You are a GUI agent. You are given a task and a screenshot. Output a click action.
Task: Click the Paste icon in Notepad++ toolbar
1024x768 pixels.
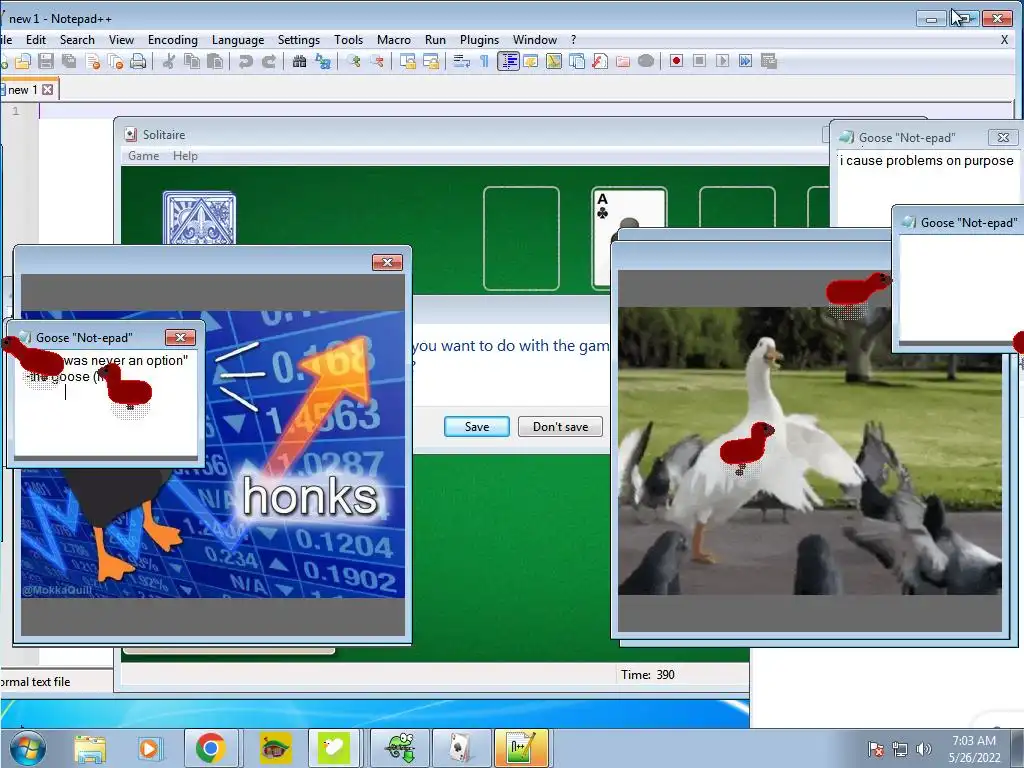214,61
